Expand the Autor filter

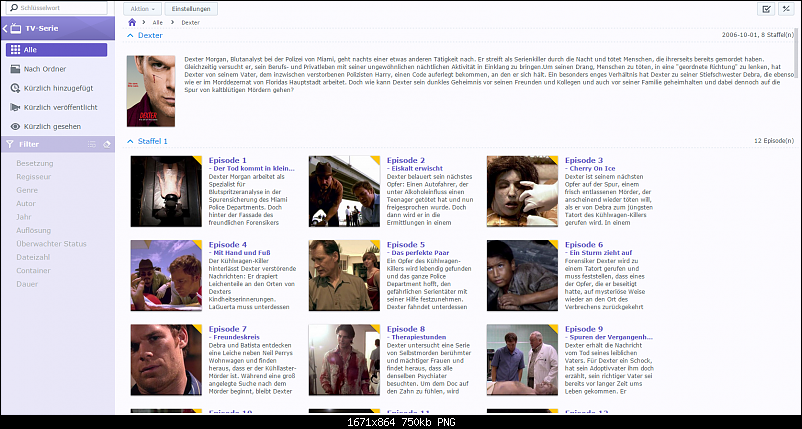(26, 204)
